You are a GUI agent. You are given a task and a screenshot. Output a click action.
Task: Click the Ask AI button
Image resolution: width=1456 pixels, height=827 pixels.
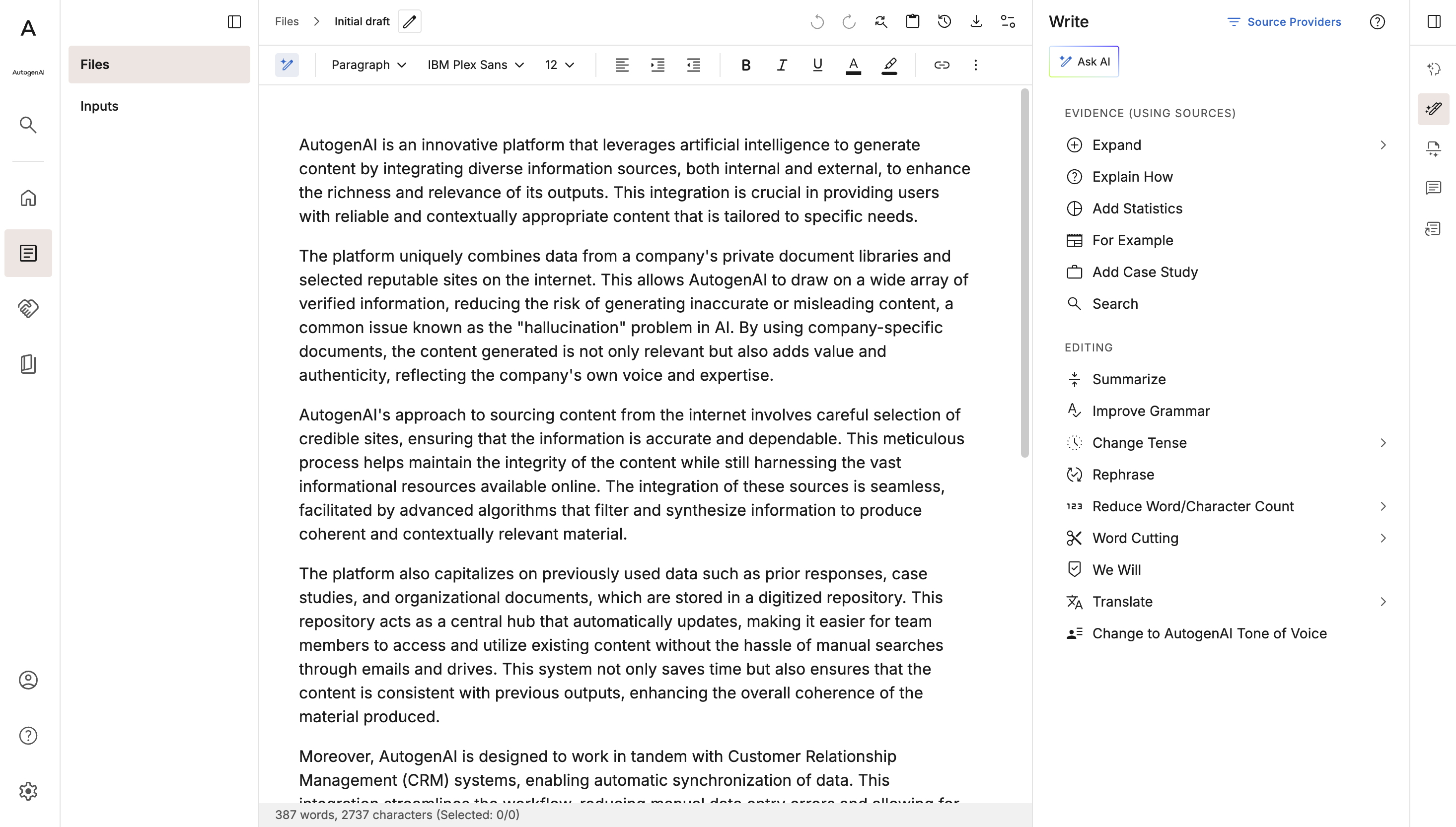click(1084, 62)
